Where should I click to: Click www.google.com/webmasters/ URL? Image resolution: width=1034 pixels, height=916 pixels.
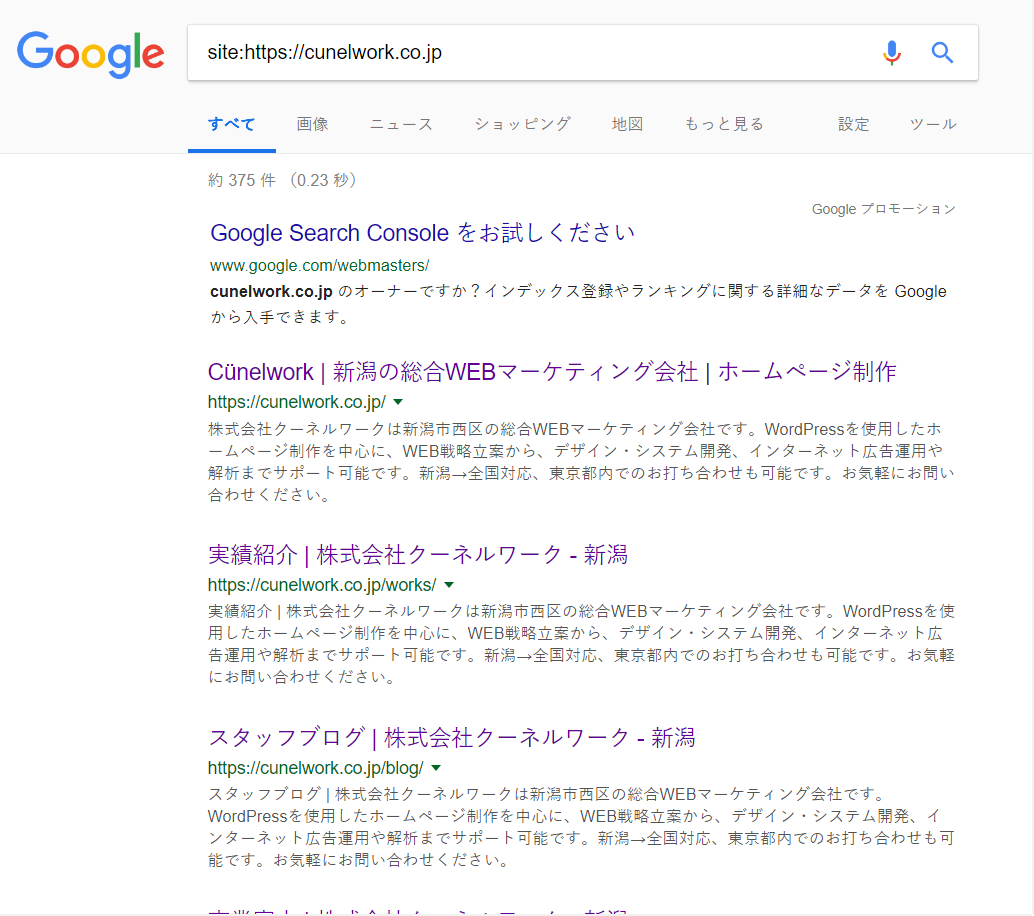[x=319, y=266]
